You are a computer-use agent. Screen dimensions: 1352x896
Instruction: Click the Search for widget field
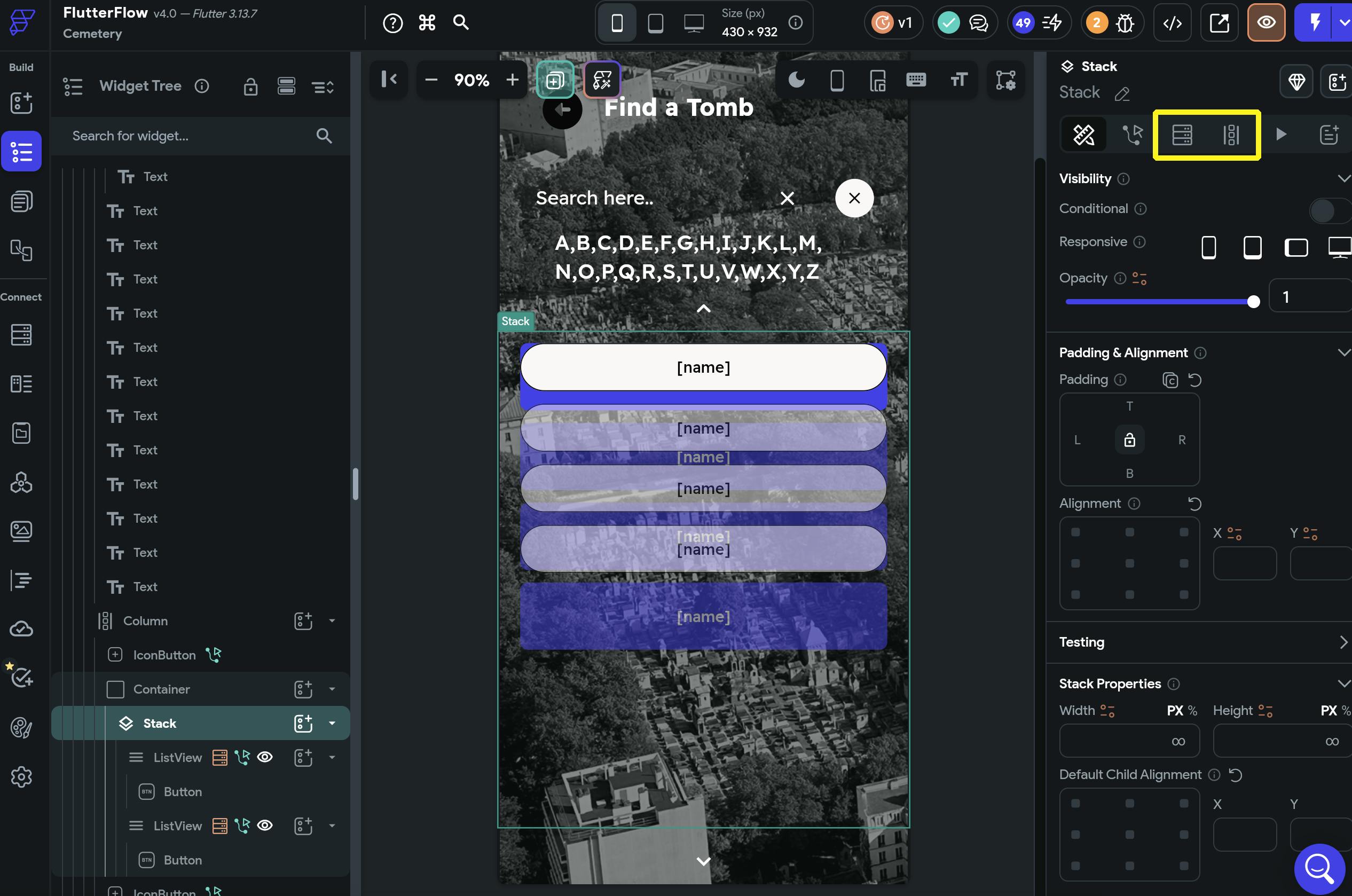(188, 136)
